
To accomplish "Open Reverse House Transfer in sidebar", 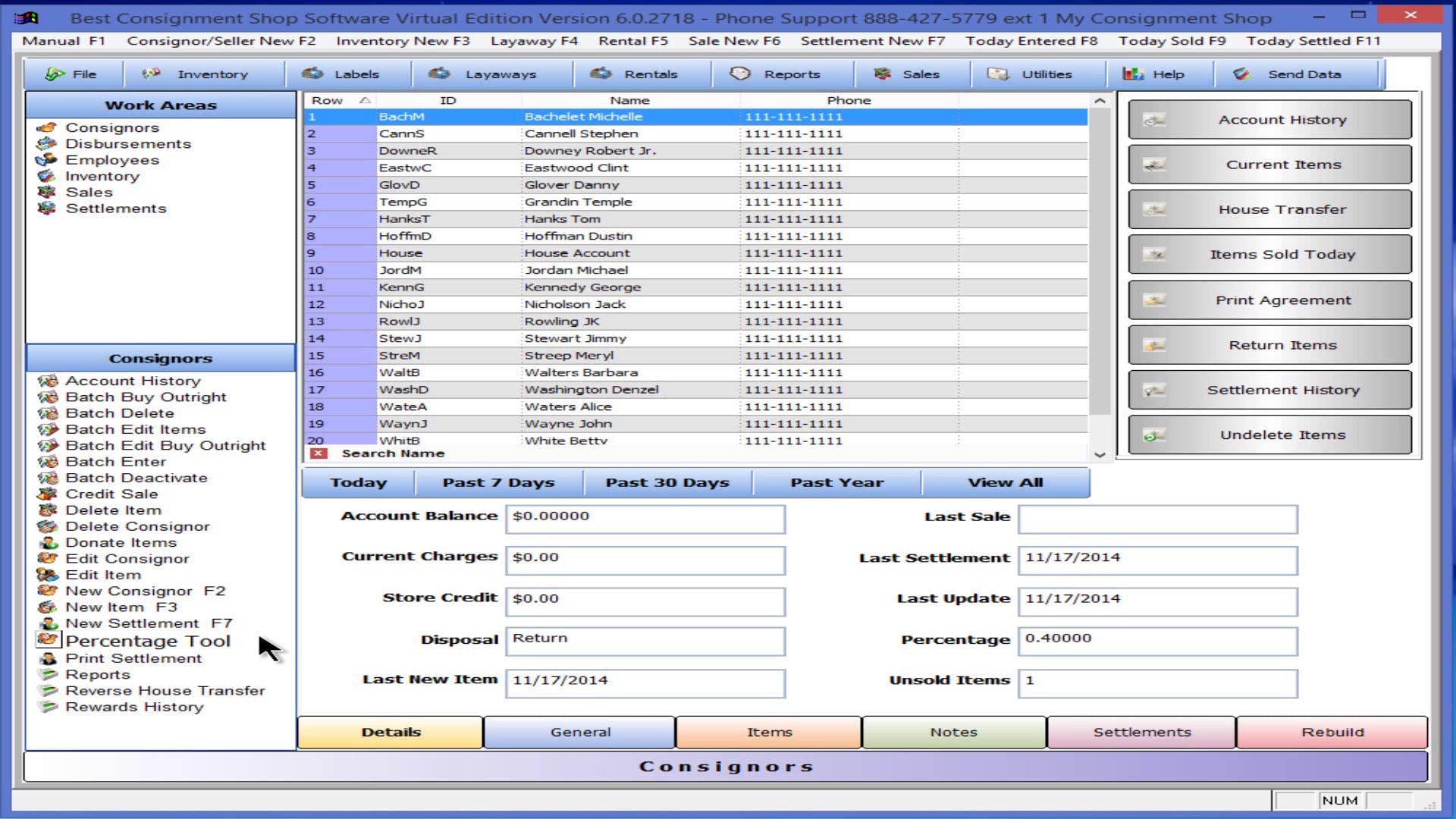I will point(165,691).
